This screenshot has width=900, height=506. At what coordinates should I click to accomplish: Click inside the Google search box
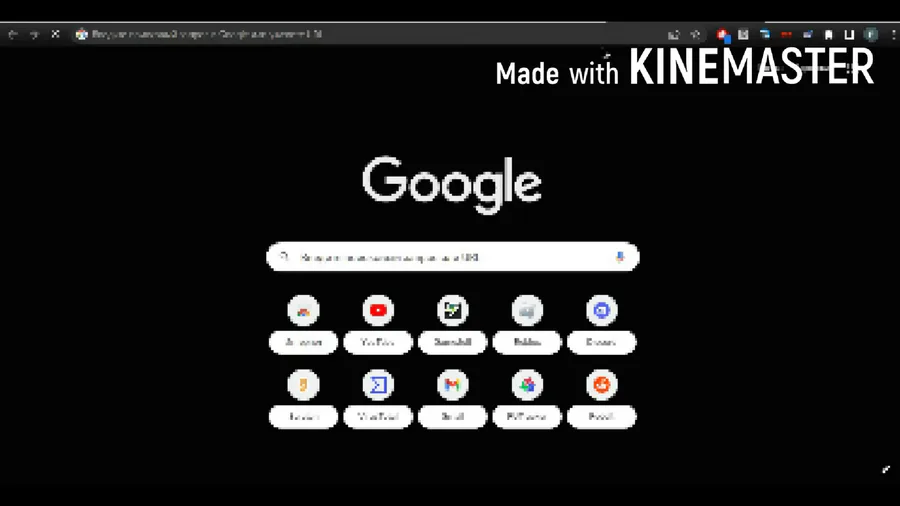point(452,257)
